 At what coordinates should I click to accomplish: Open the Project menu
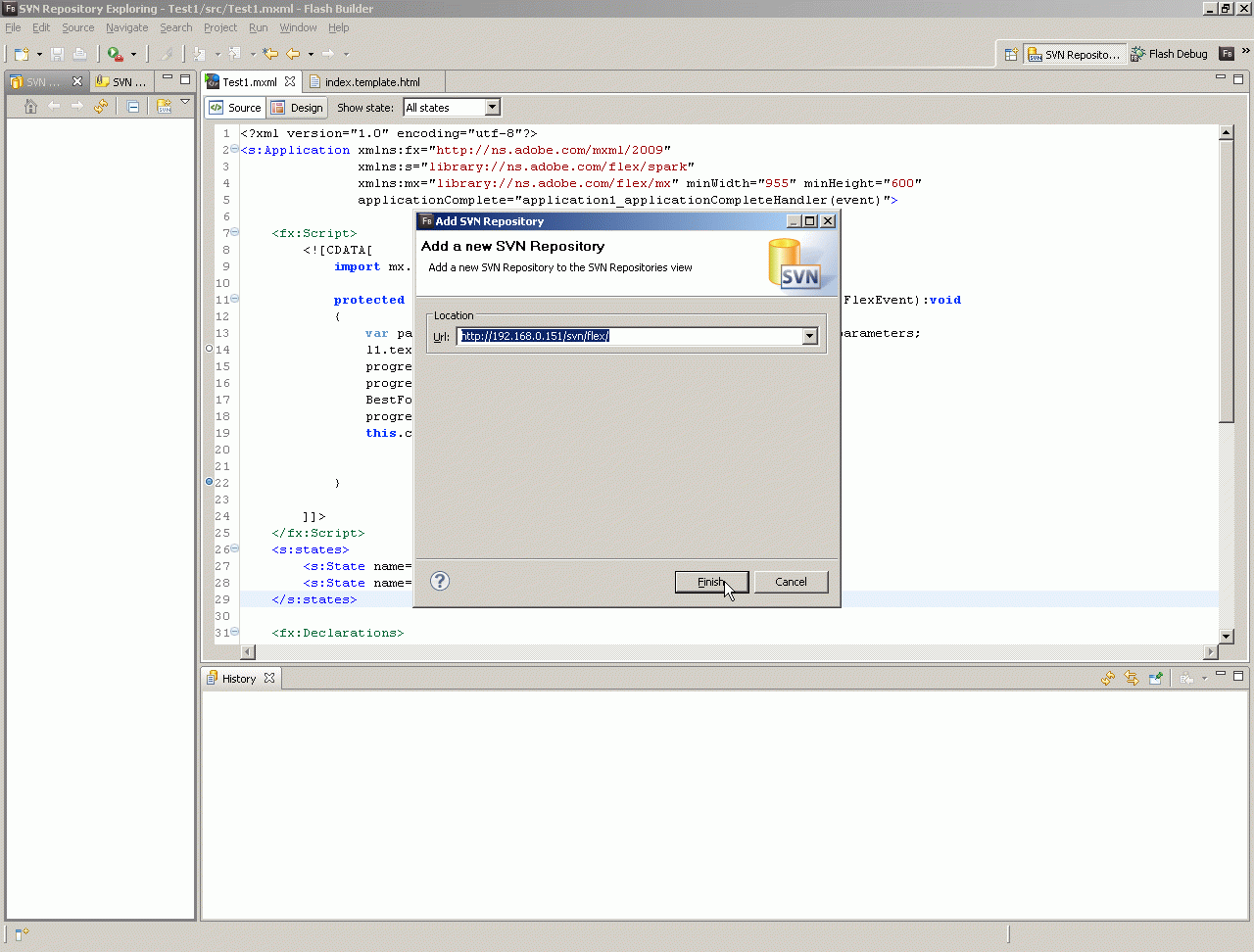(220, 27)
